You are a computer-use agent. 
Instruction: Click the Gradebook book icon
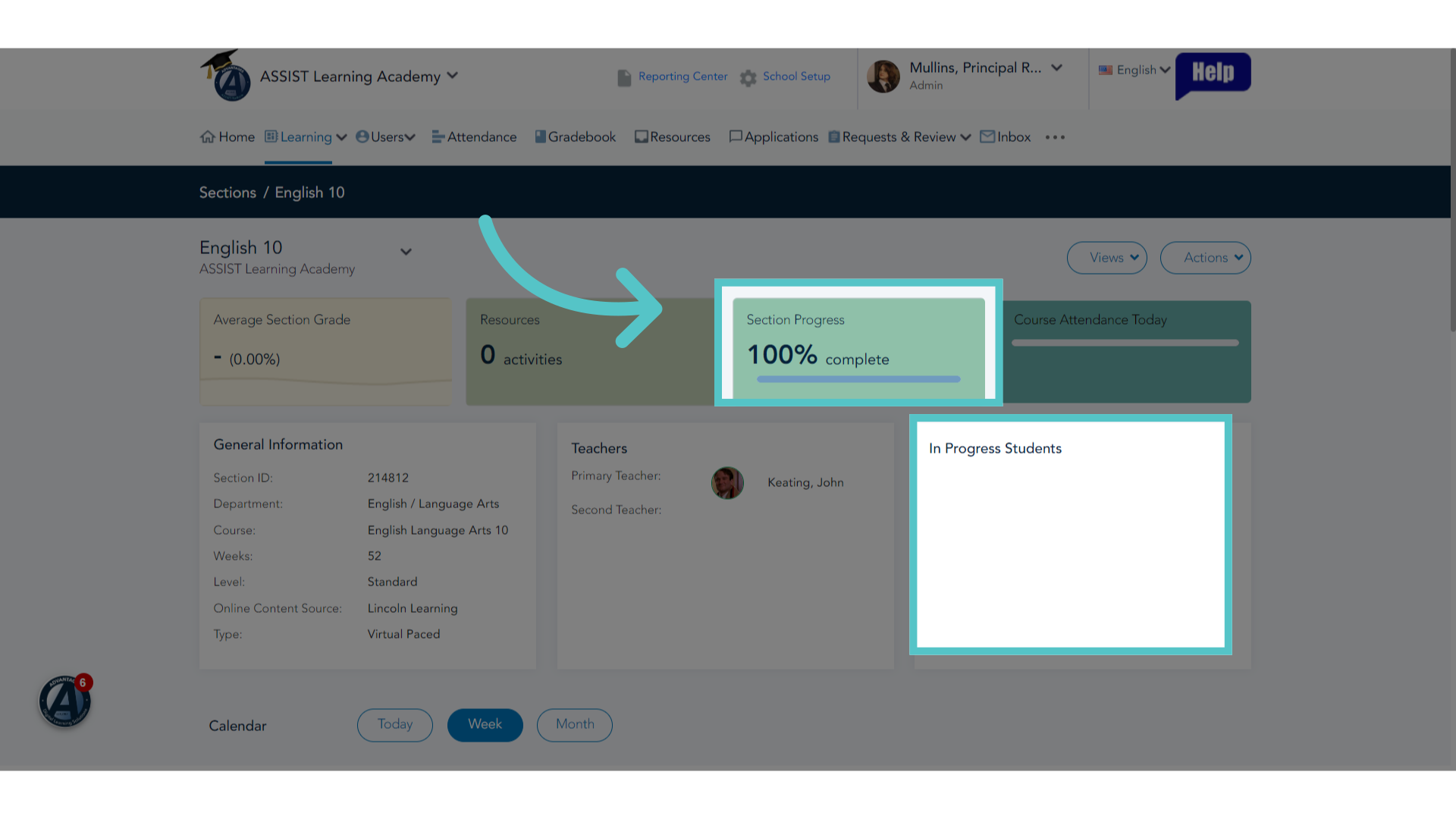click(540, 136)
